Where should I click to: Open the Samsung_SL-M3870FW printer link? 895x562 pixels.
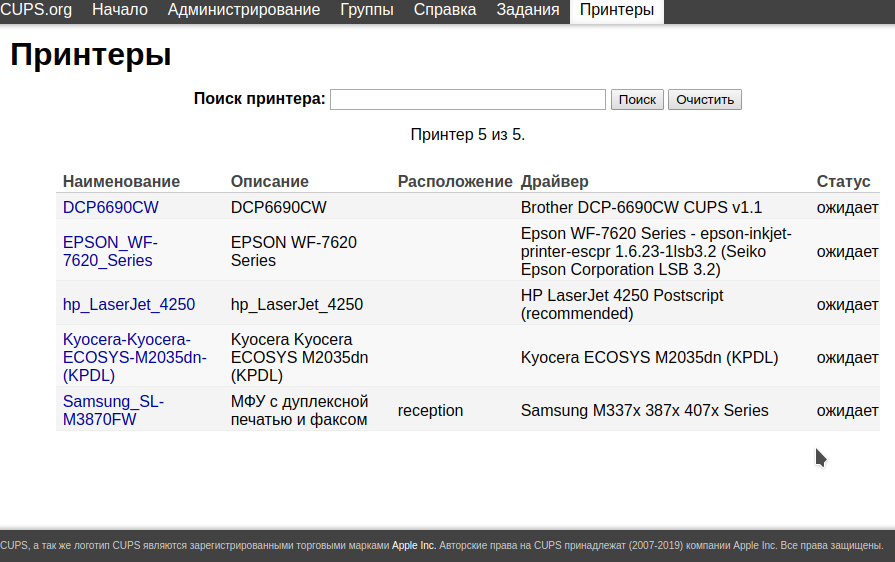(113, 410)
